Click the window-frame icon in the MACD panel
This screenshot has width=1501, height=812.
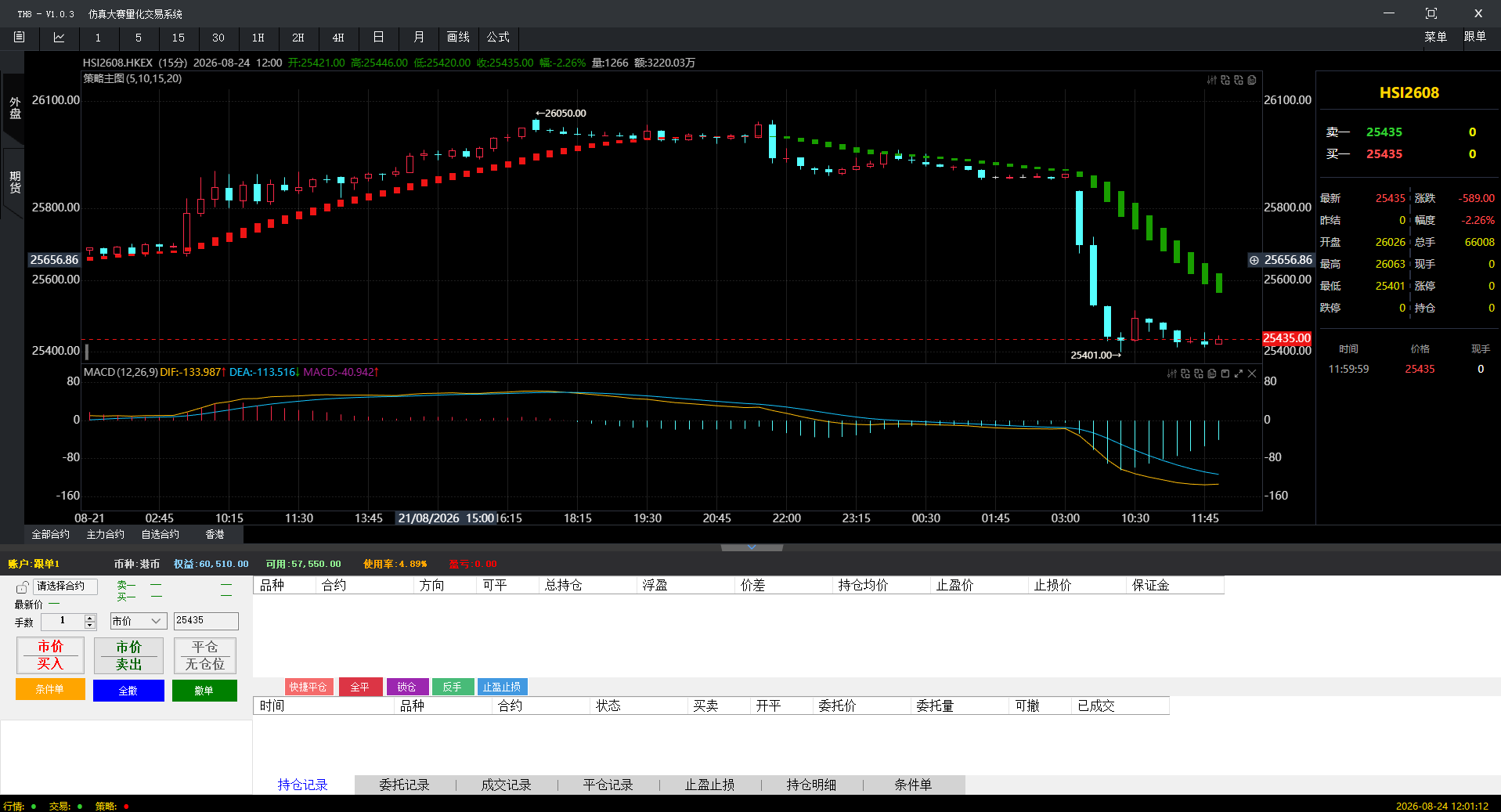tap(1225, 374)
